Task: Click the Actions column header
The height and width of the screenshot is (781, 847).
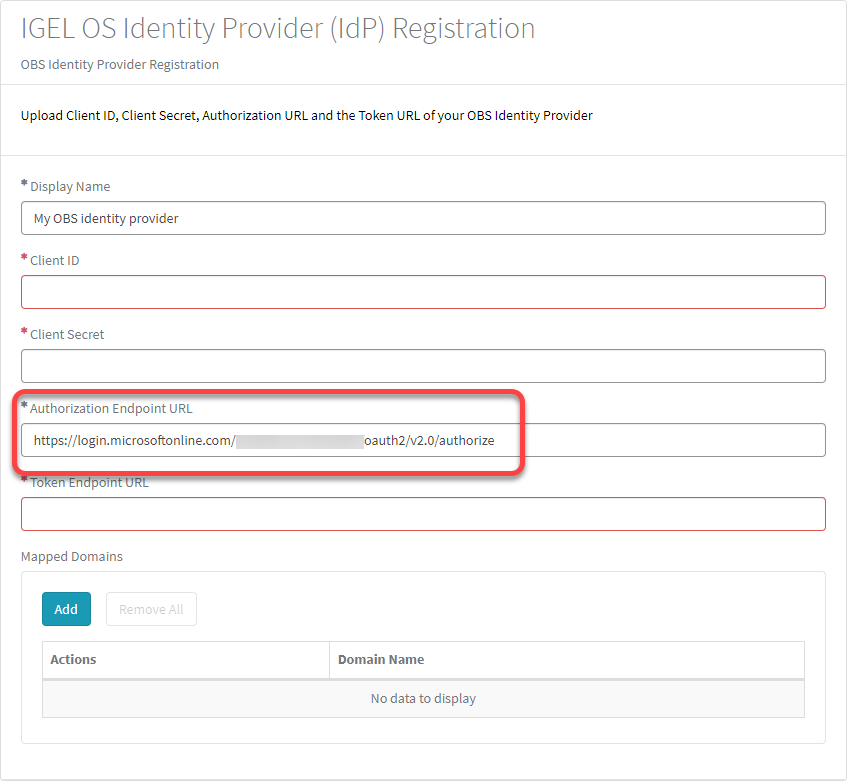Action: pos(74,660)
